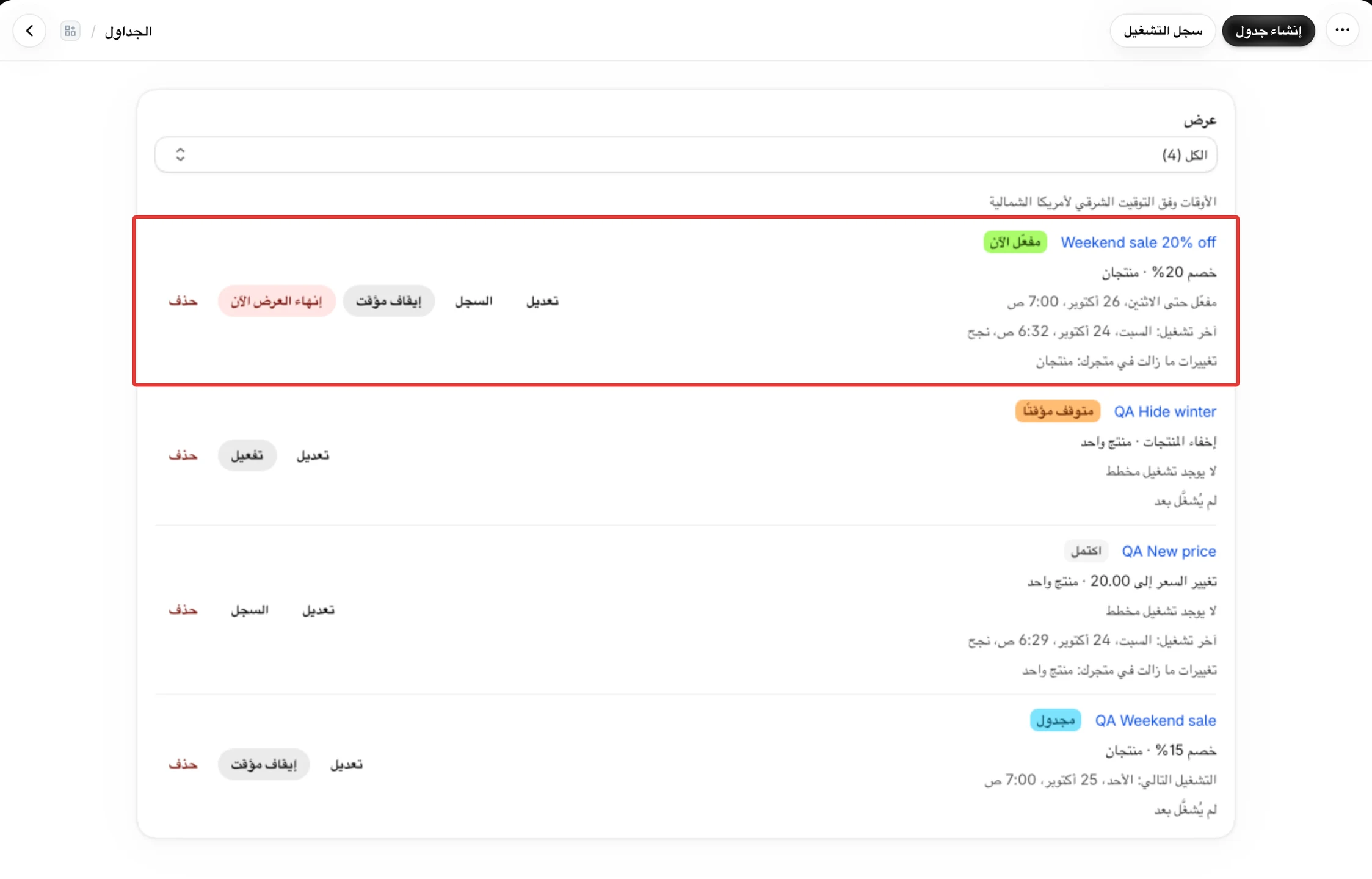Click text خصم 15% · منتجان
The height and width of the screenshot is (879, 1372).
tap(1161, 750)
